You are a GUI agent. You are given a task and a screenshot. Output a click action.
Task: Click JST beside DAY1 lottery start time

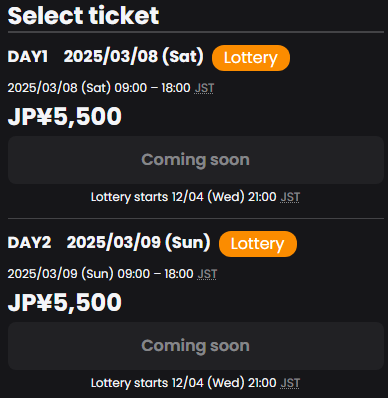290,197
